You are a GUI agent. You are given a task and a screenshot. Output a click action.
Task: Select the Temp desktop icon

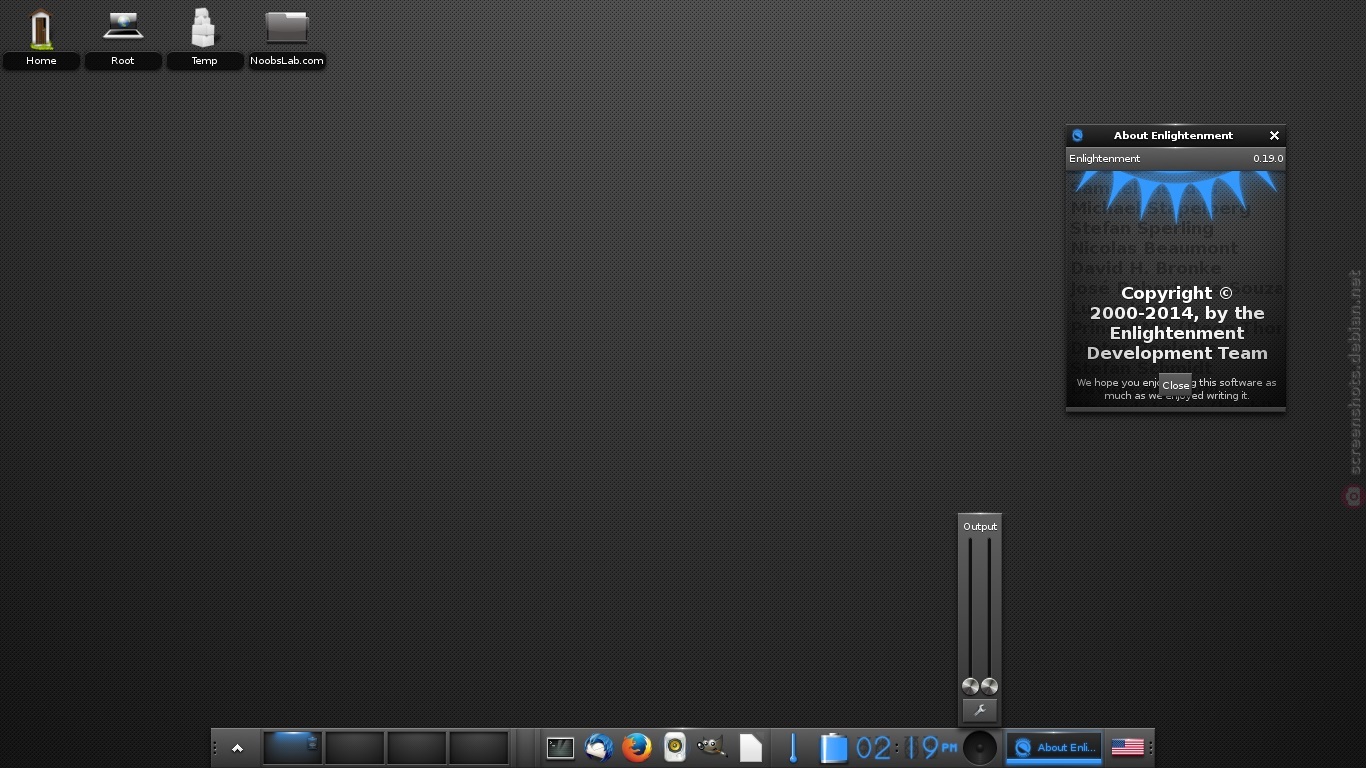204,37
